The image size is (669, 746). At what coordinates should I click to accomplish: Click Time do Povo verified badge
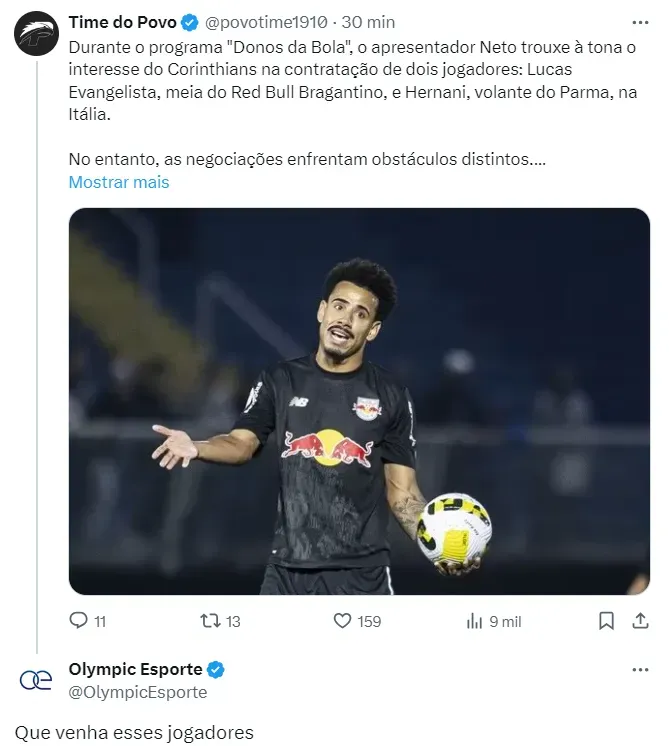tap(189, 22)
